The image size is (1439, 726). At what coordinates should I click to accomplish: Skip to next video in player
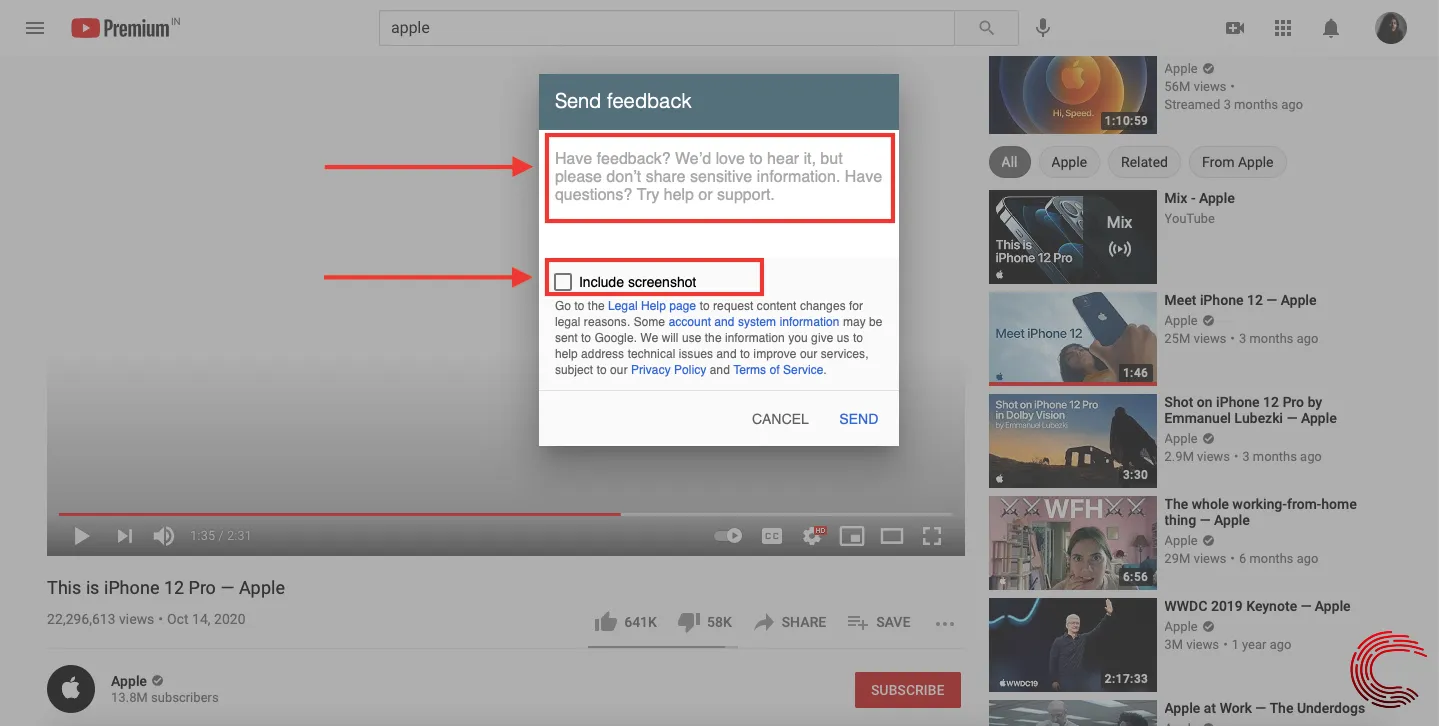tap(124, 536)
